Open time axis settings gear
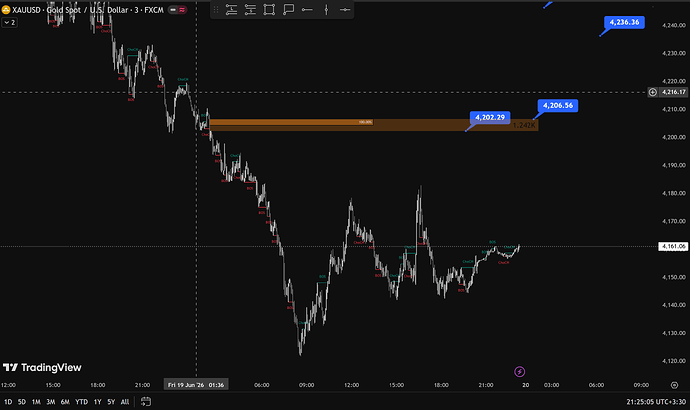Screen dimensions: 690x410 [x=674, y=385]
